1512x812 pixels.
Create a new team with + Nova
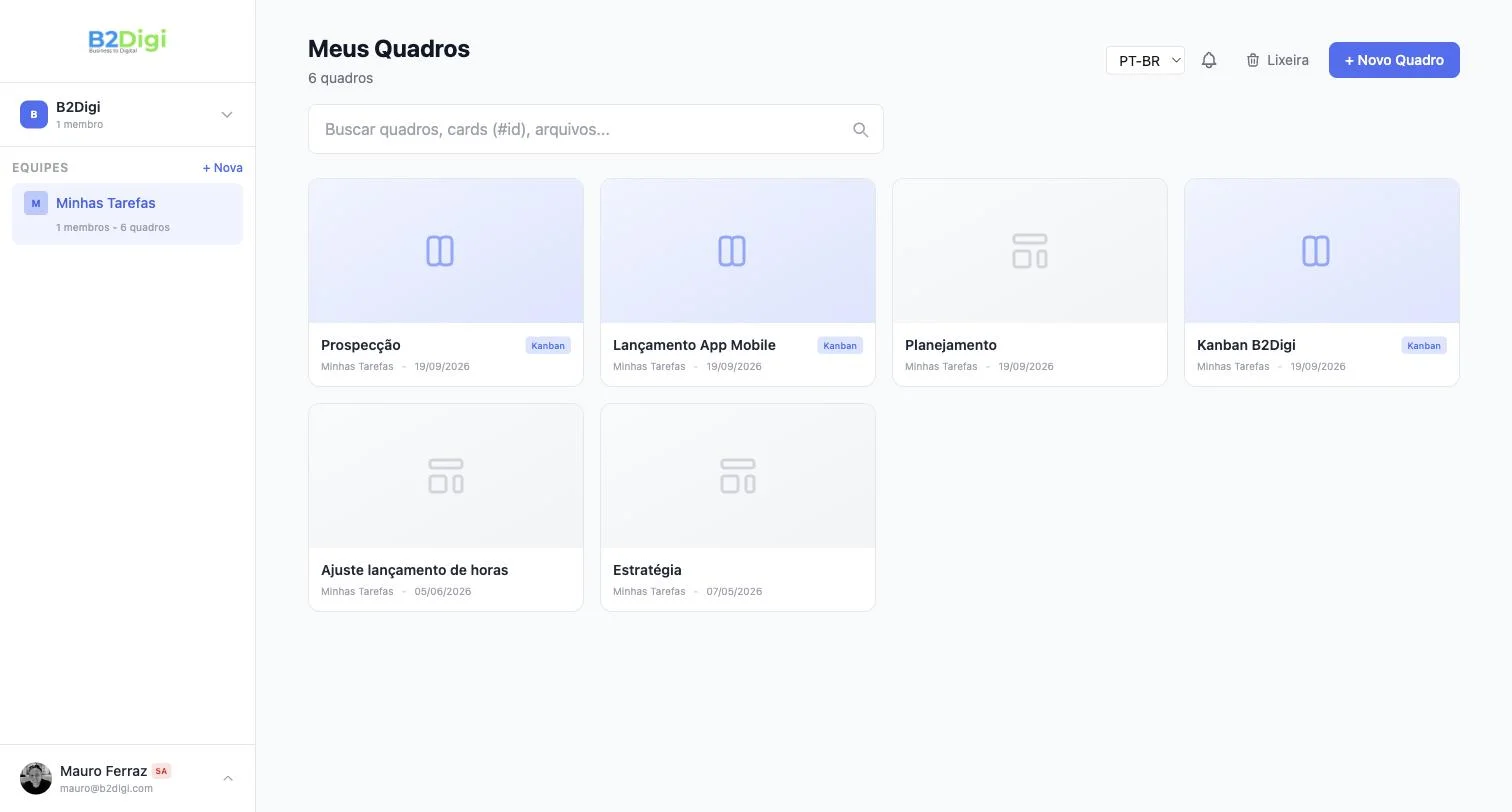click(223, 168)
